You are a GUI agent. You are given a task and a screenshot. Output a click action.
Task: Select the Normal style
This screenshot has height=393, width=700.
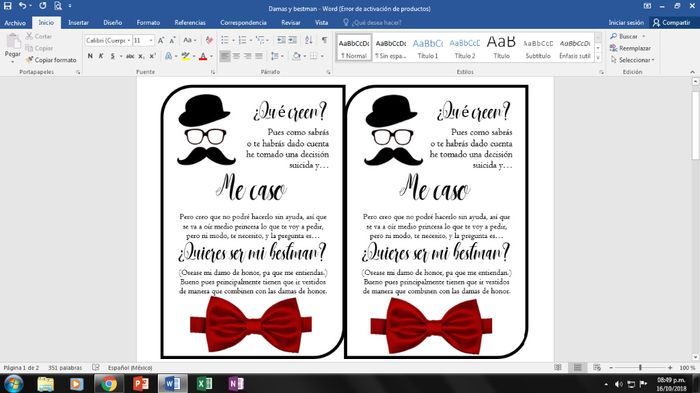[354, 48]
